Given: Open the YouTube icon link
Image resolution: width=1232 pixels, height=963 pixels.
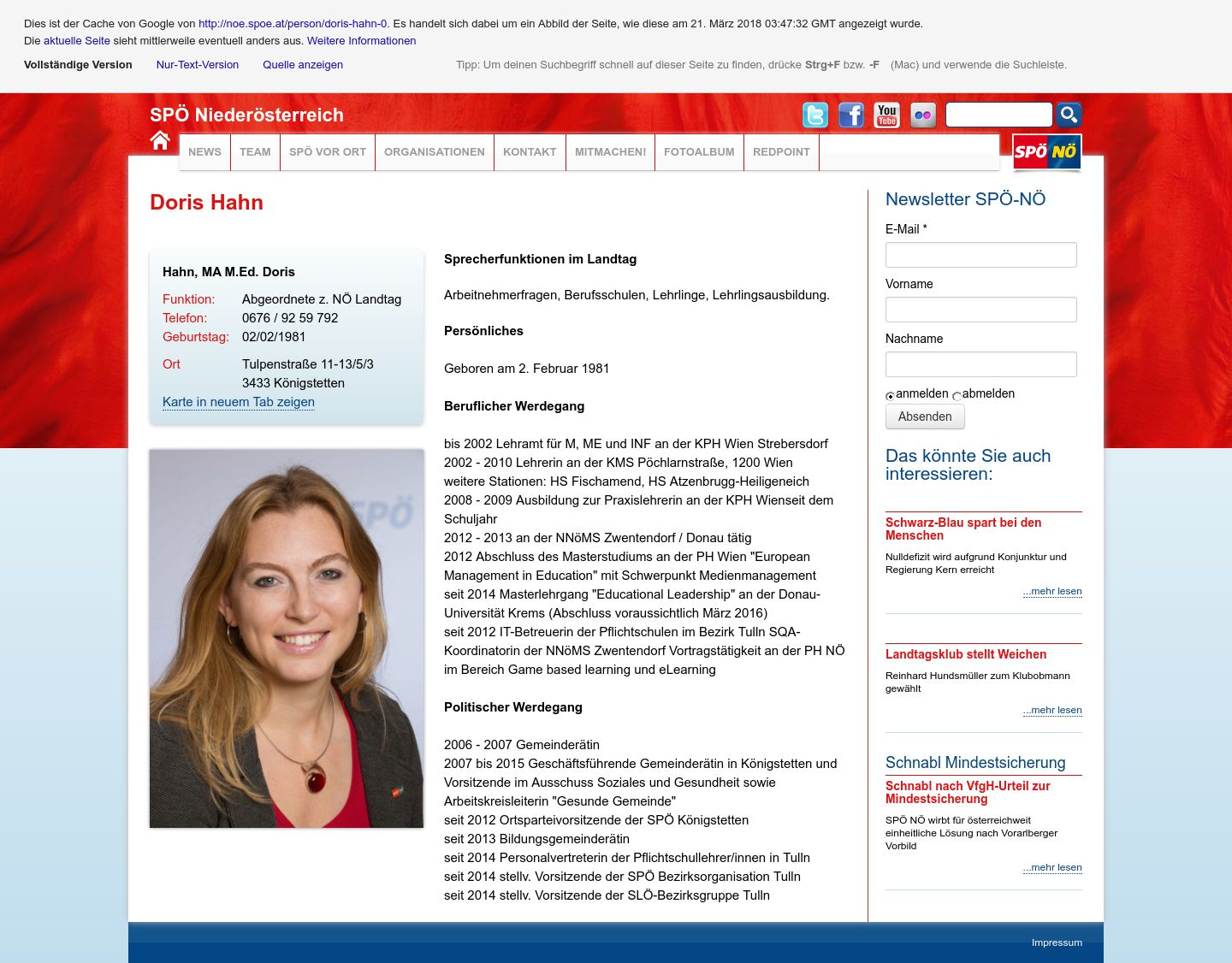Looking at the screenshot, I should pyautogui.click(x=887, y=115).
